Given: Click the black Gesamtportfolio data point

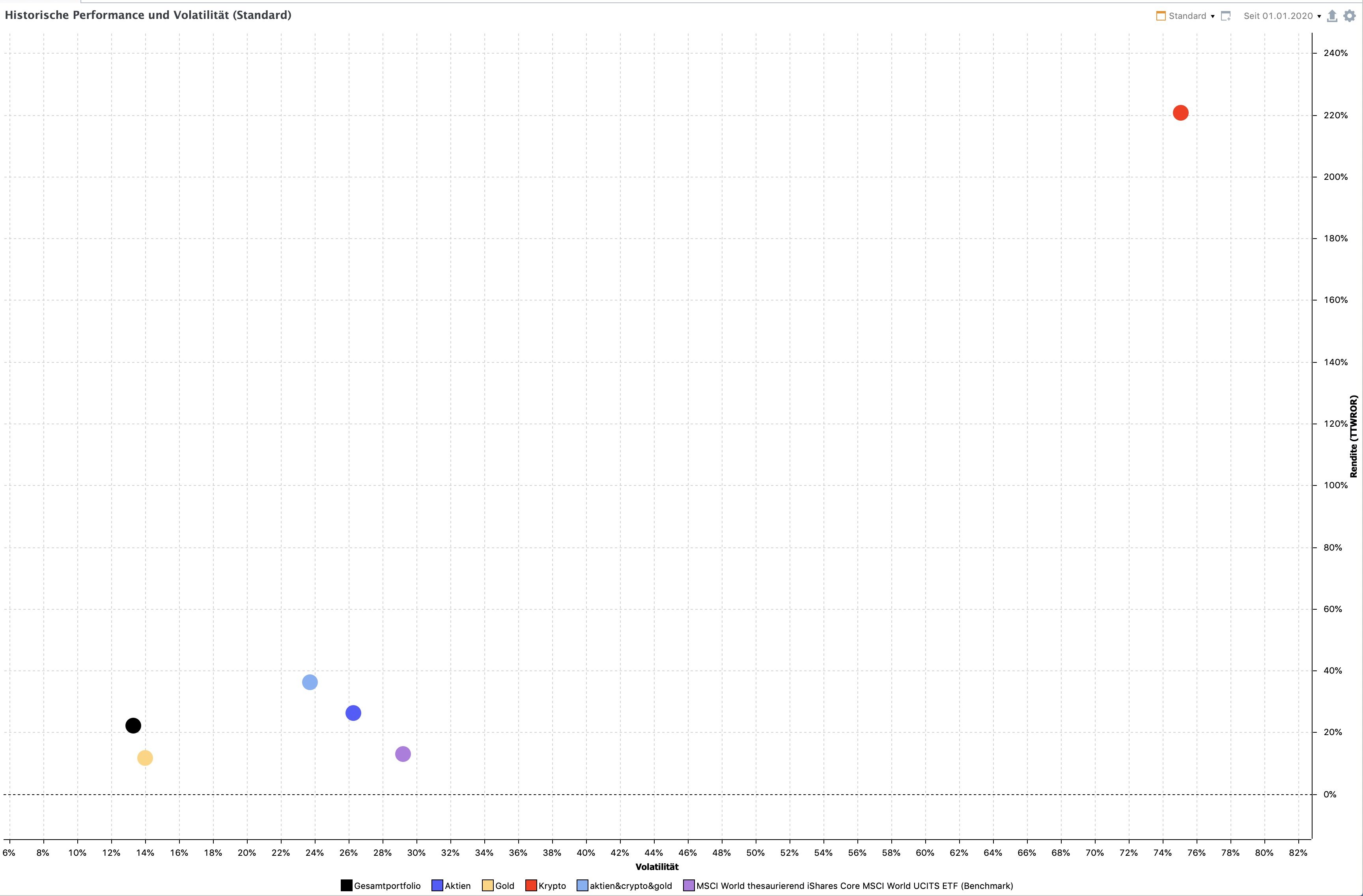Looking at the screenshot, I should point(133,725).
